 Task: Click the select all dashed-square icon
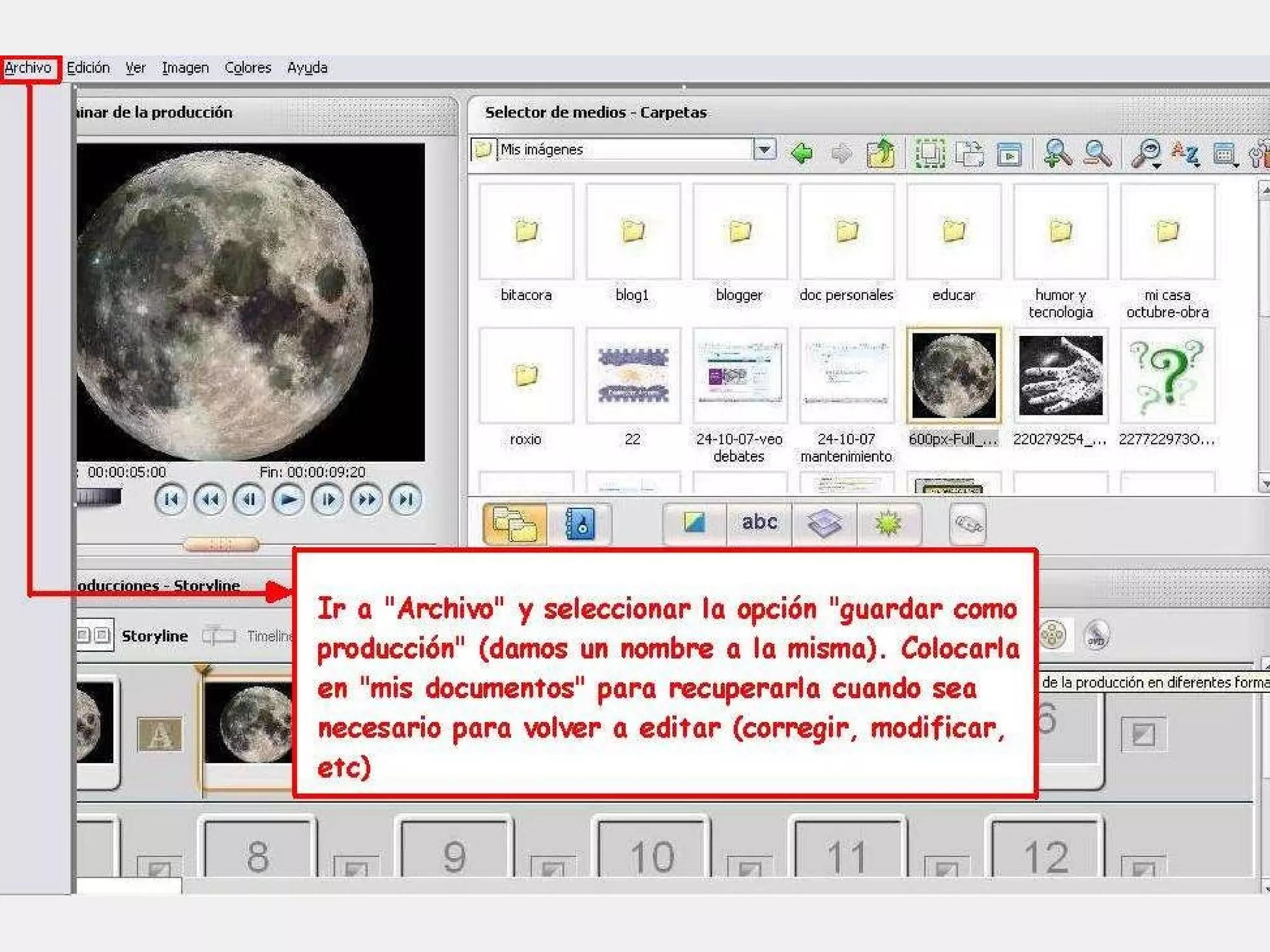929,153
